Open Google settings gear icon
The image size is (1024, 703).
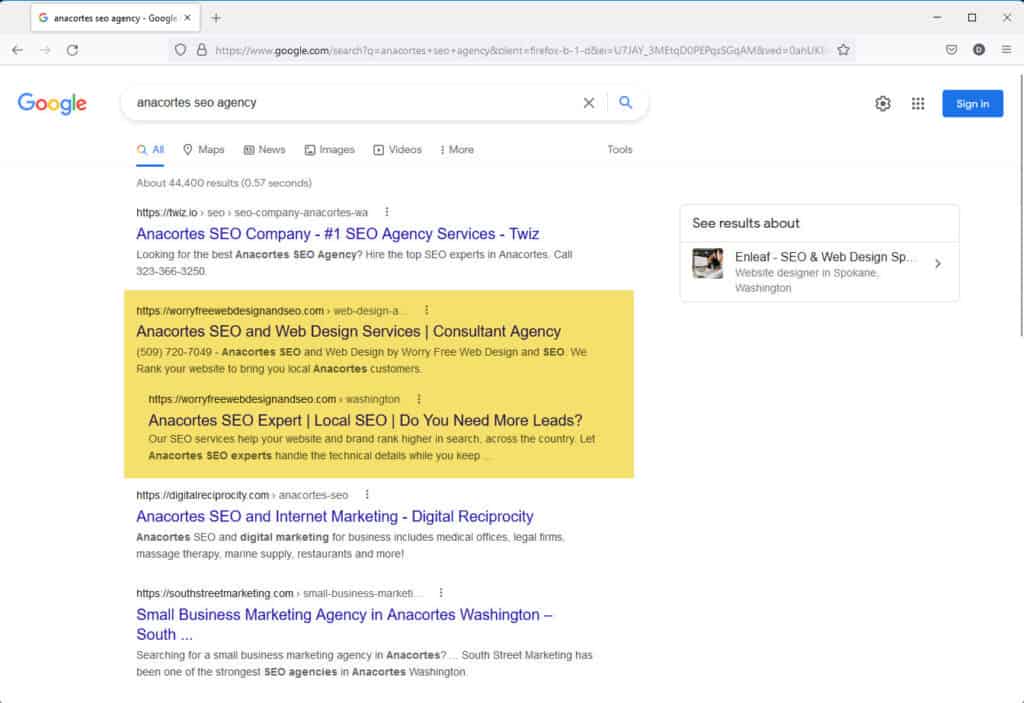(x=883, y=103)
